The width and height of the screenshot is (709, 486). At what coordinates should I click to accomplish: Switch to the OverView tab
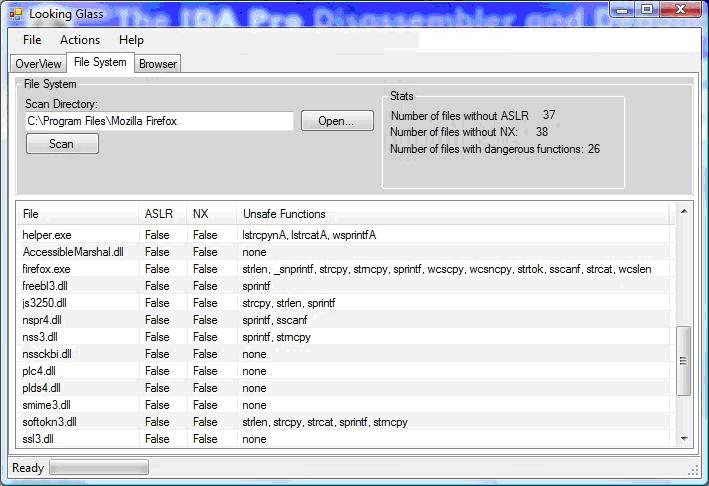coord(38,64)
